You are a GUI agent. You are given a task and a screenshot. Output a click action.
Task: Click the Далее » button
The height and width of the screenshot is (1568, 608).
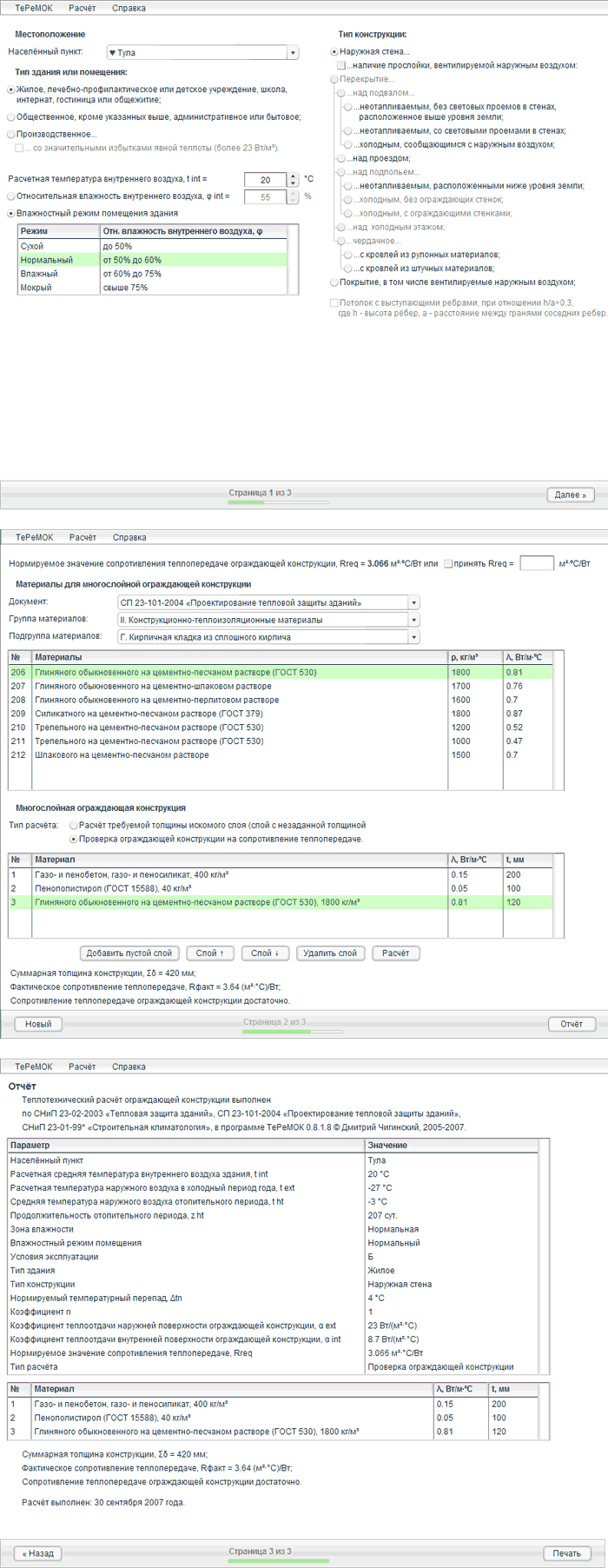point(571,495)
